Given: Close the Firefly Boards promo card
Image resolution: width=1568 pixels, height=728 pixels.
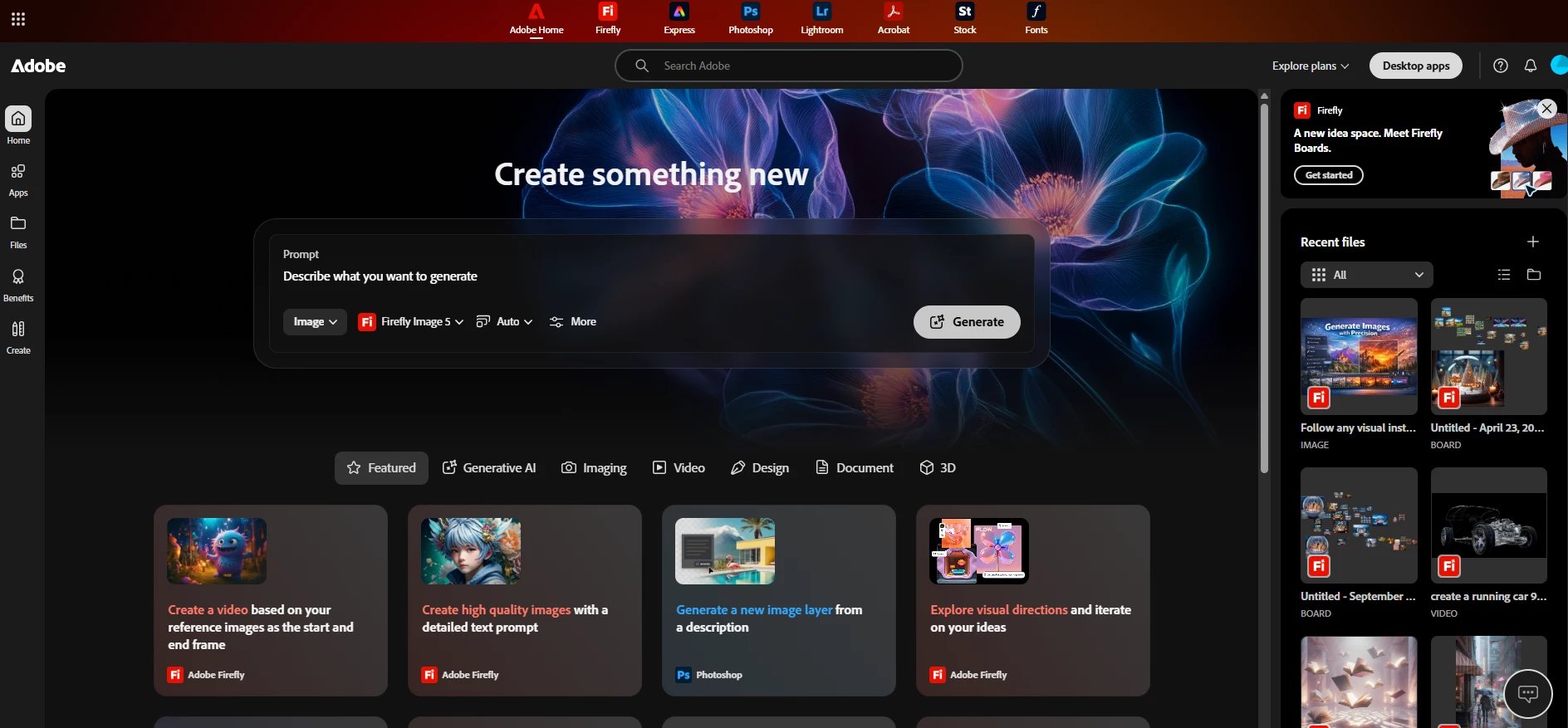Looking at the screenshot, I should click(1546, 109).
